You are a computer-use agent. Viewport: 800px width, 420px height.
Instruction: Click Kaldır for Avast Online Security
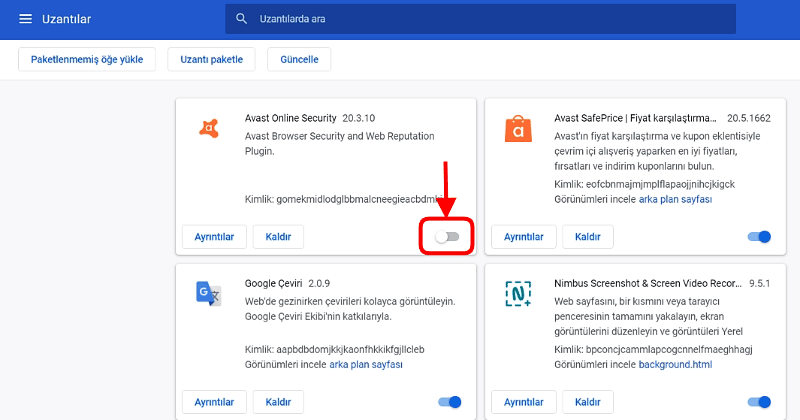coord(278,237)
